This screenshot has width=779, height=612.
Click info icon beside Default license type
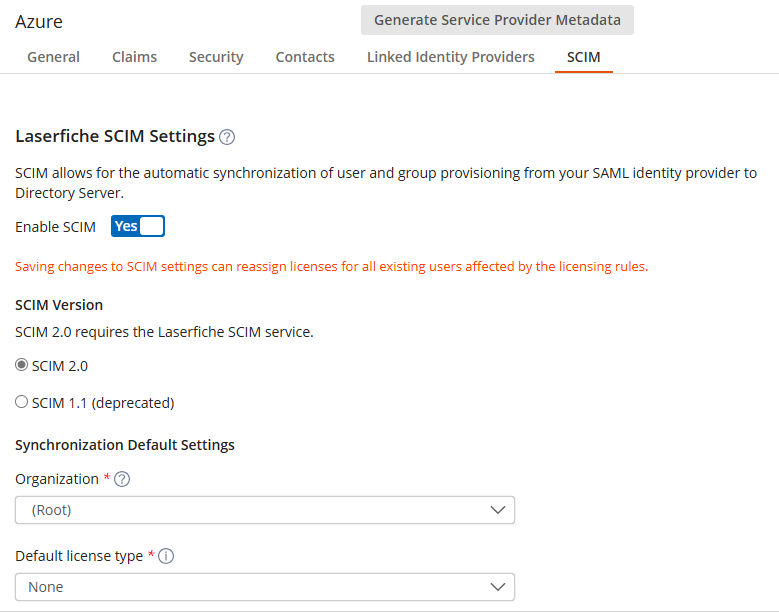166,556
